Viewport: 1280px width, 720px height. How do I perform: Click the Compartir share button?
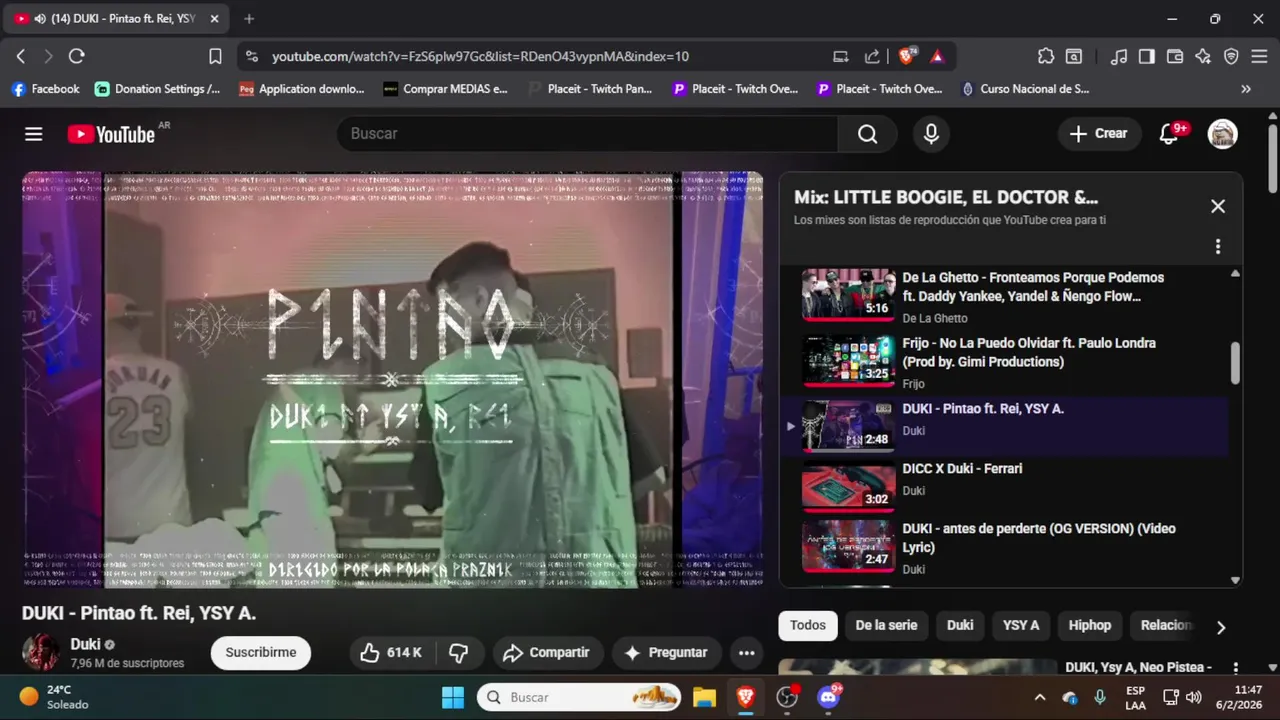point(547,653)
